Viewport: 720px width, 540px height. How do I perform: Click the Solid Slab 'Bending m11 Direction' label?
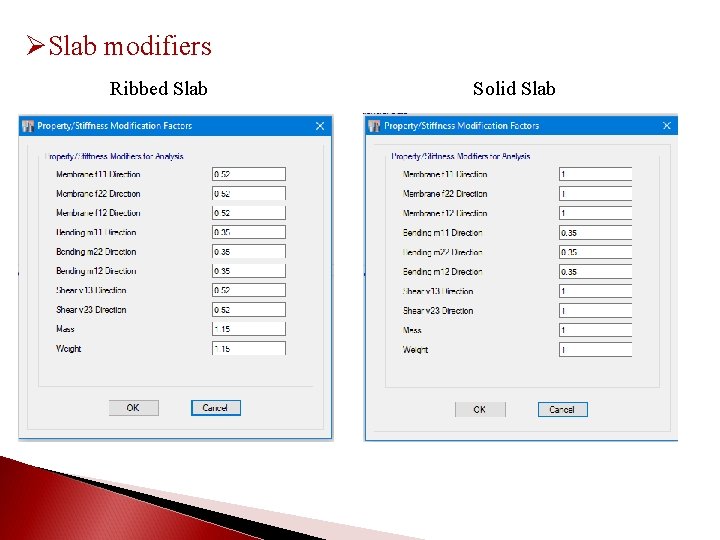tap(442, 233)
